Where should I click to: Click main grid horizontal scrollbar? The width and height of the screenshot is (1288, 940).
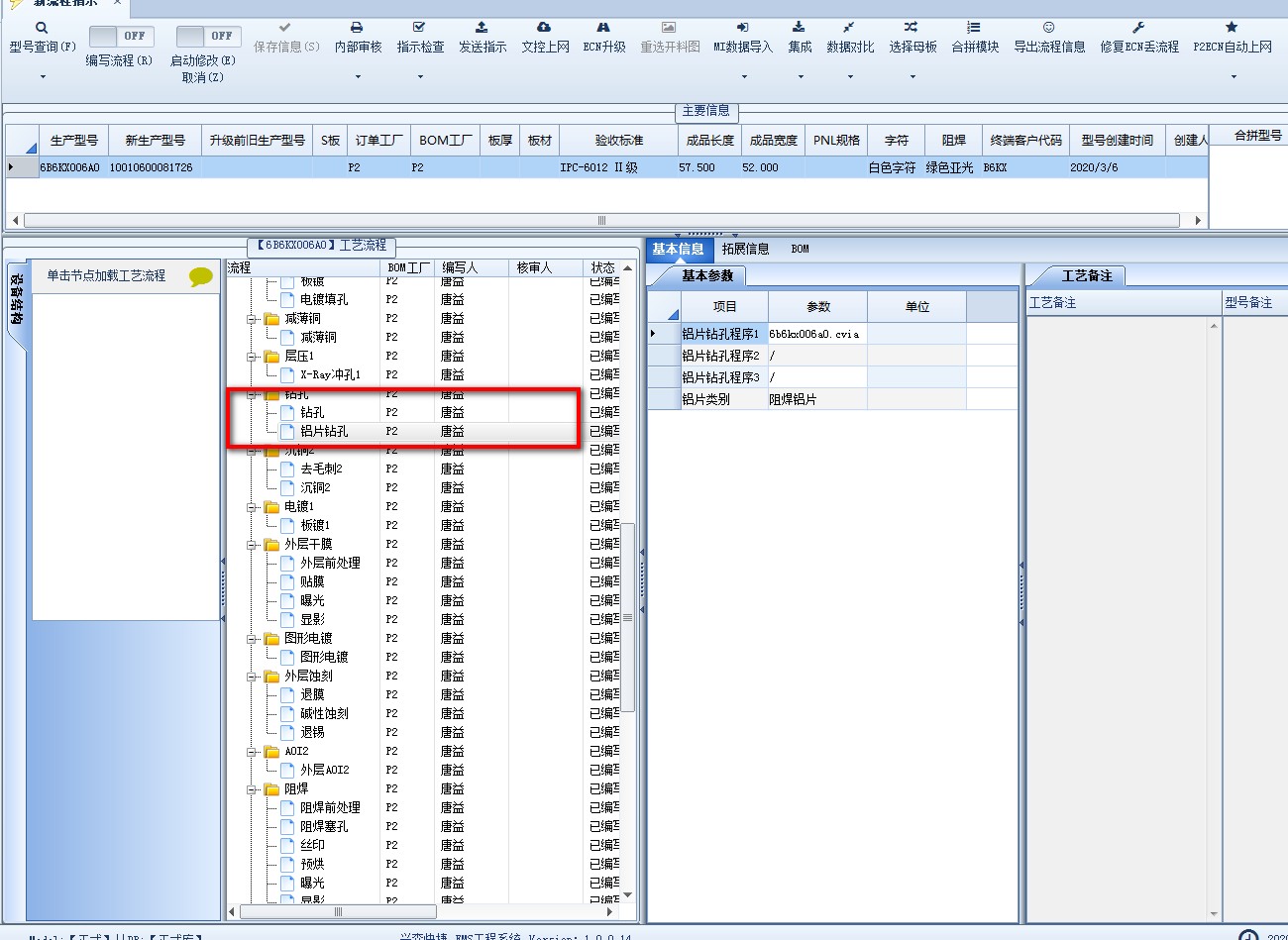pyautogui.click(x=601, y=220)
